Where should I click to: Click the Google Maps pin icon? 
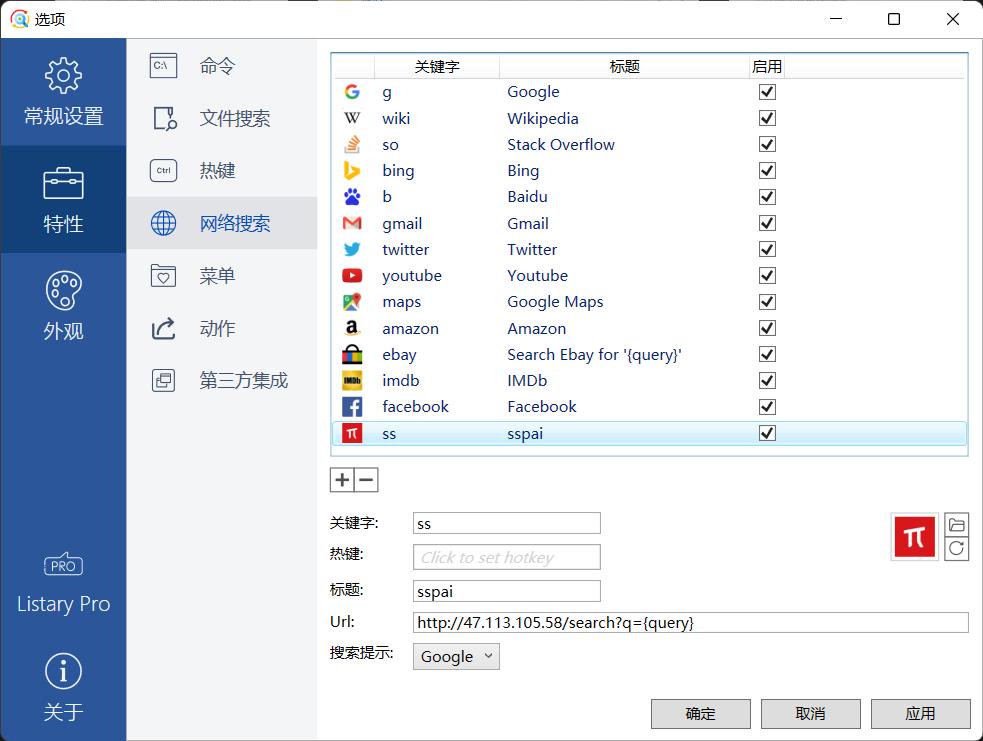click(352, 302)
